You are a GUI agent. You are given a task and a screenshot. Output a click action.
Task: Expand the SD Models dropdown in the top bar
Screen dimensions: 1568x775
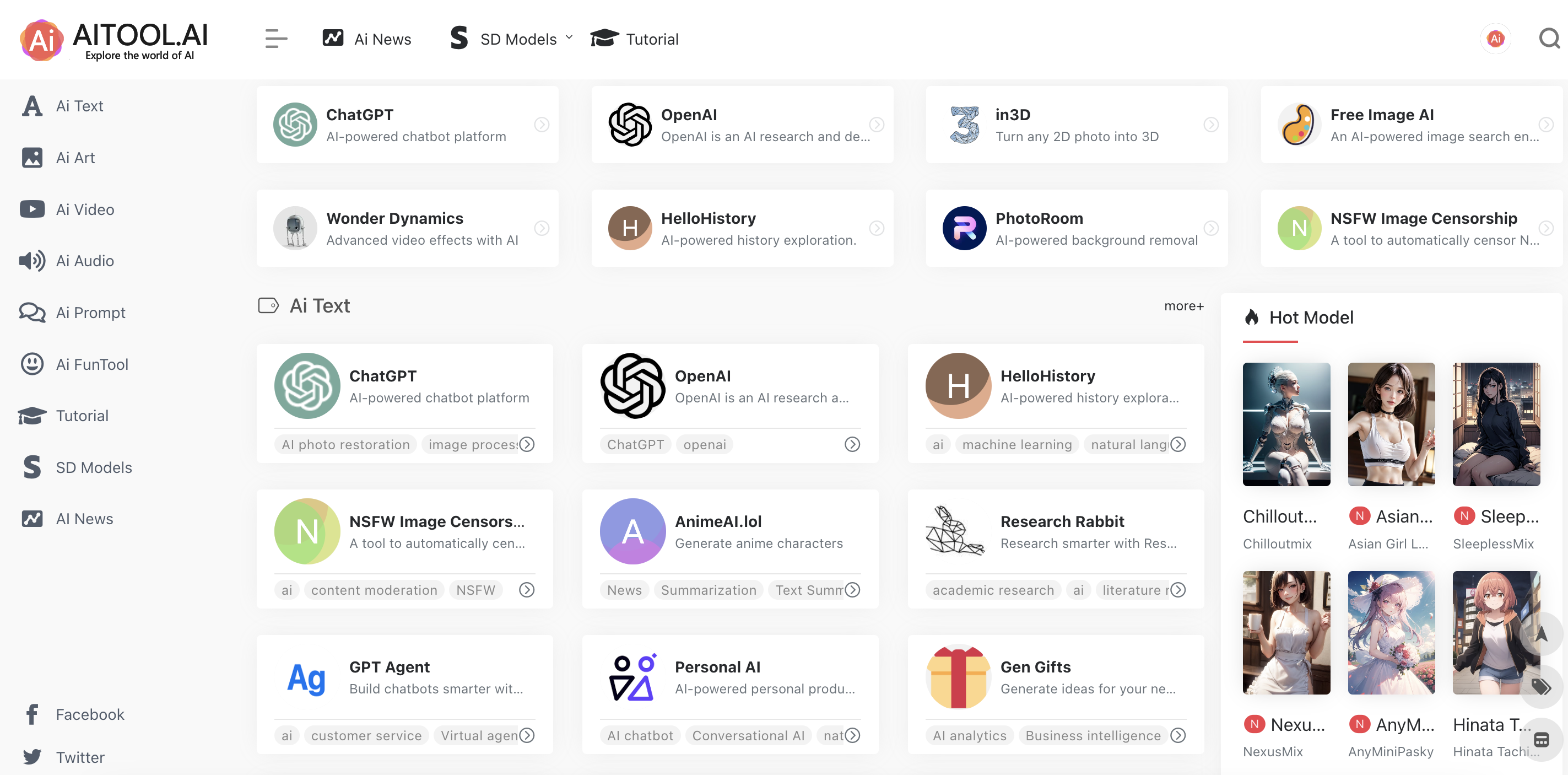click(569, 37)
